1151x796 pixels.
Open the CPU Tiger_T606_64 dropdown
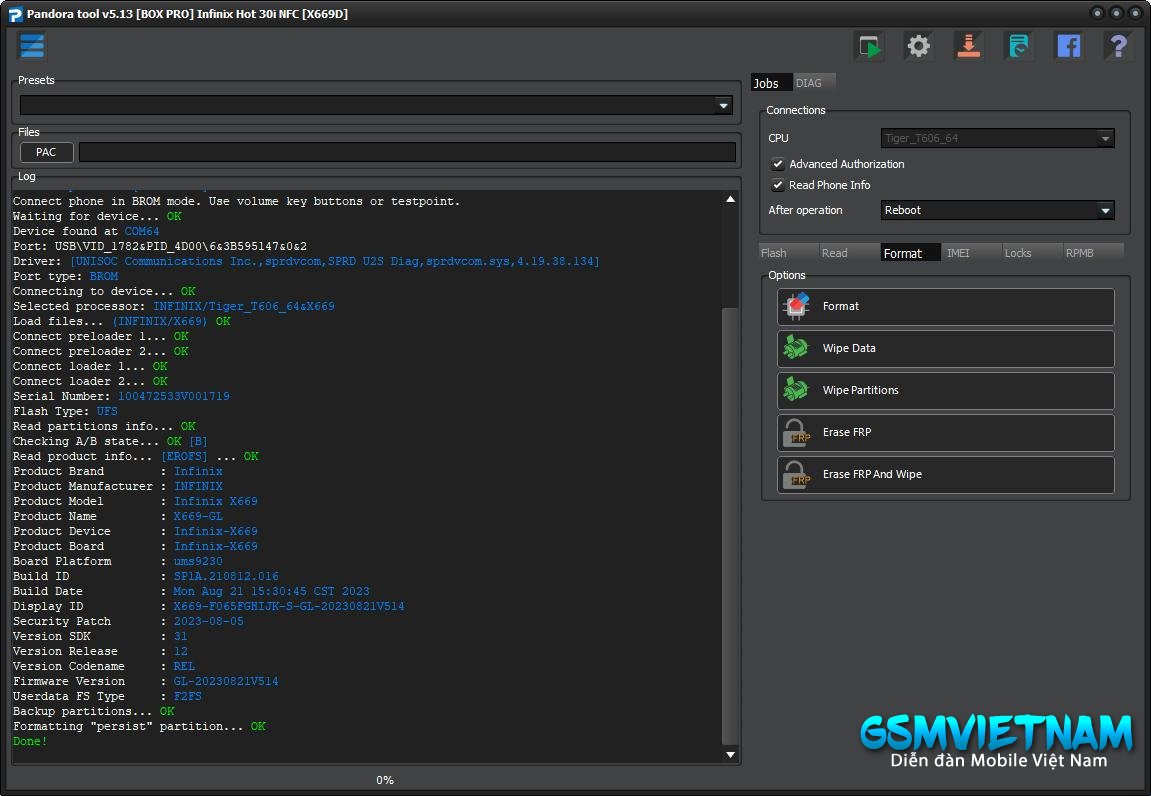[x=998, y=138]
